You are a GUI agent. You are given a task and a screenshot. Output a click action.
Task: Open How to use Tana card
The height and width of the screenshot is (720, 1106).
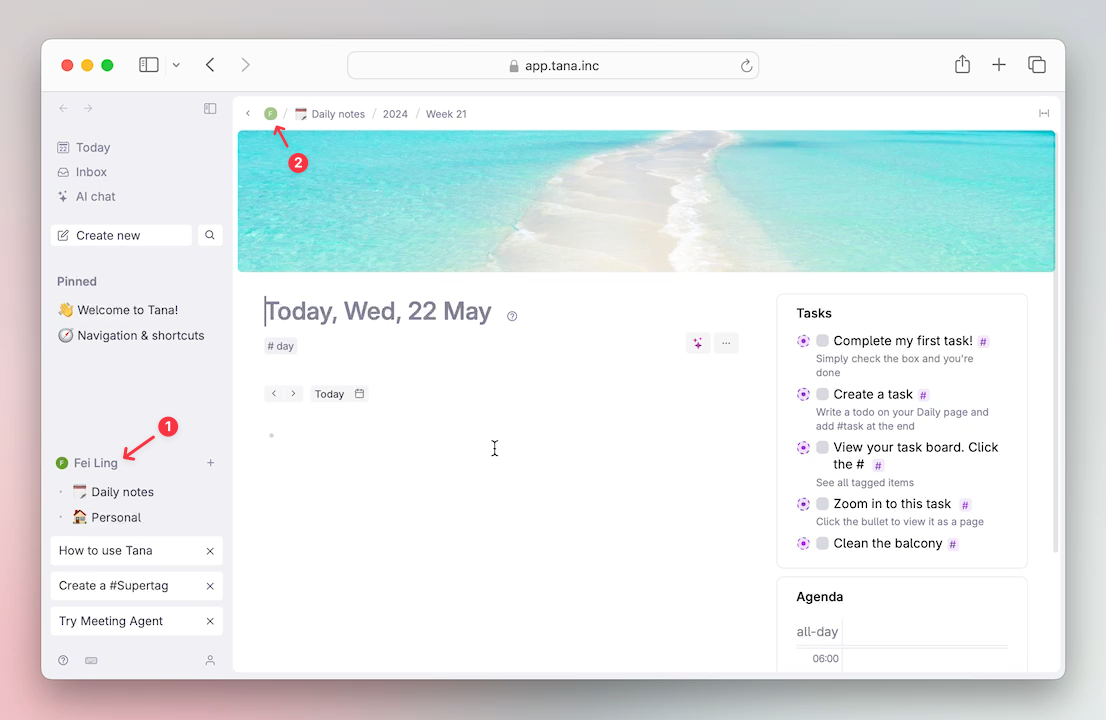click(x=127, y=551)
